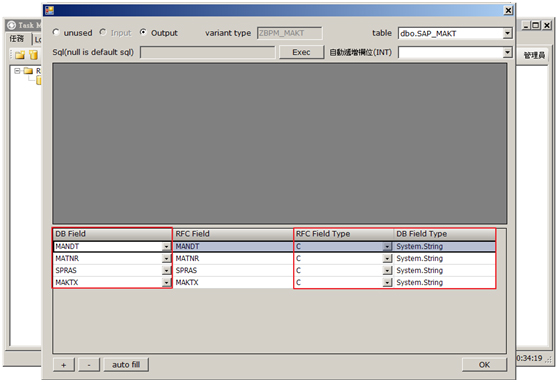The width and height of the screenshot is (558, 382).
Task: Click the auto fill button
Action: coord(126,365)
